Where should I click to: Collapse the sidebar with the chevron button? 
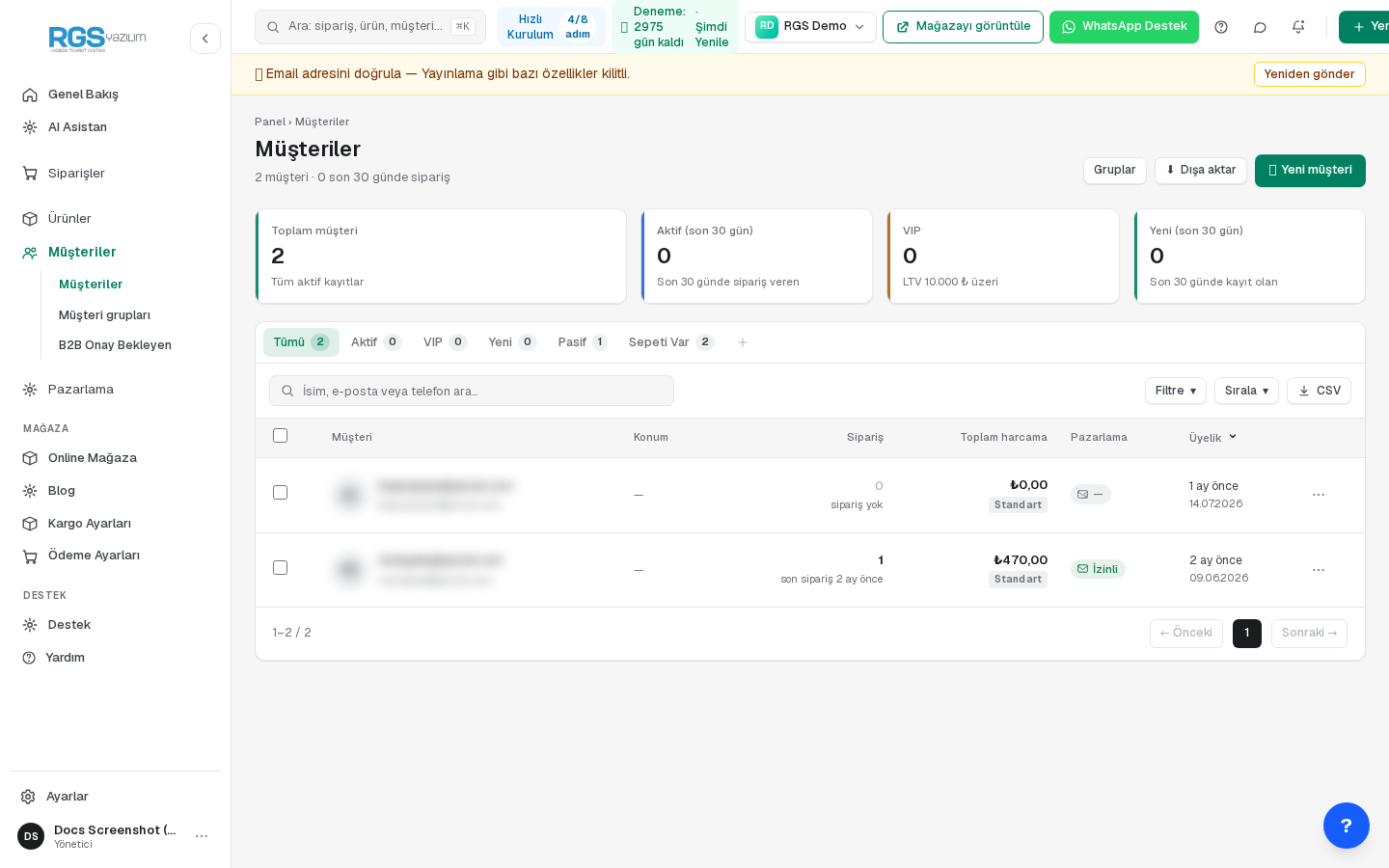205,39
